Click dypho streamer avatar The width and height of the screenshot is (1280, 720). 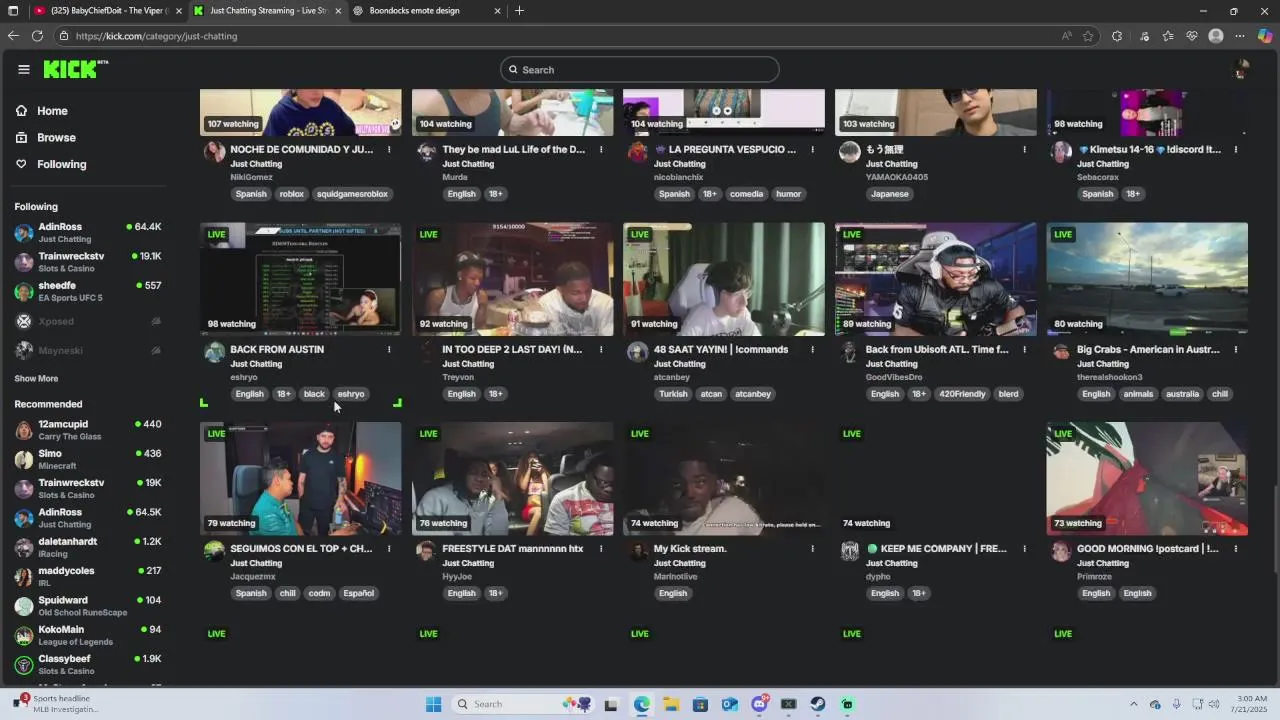tap(849, 551)
